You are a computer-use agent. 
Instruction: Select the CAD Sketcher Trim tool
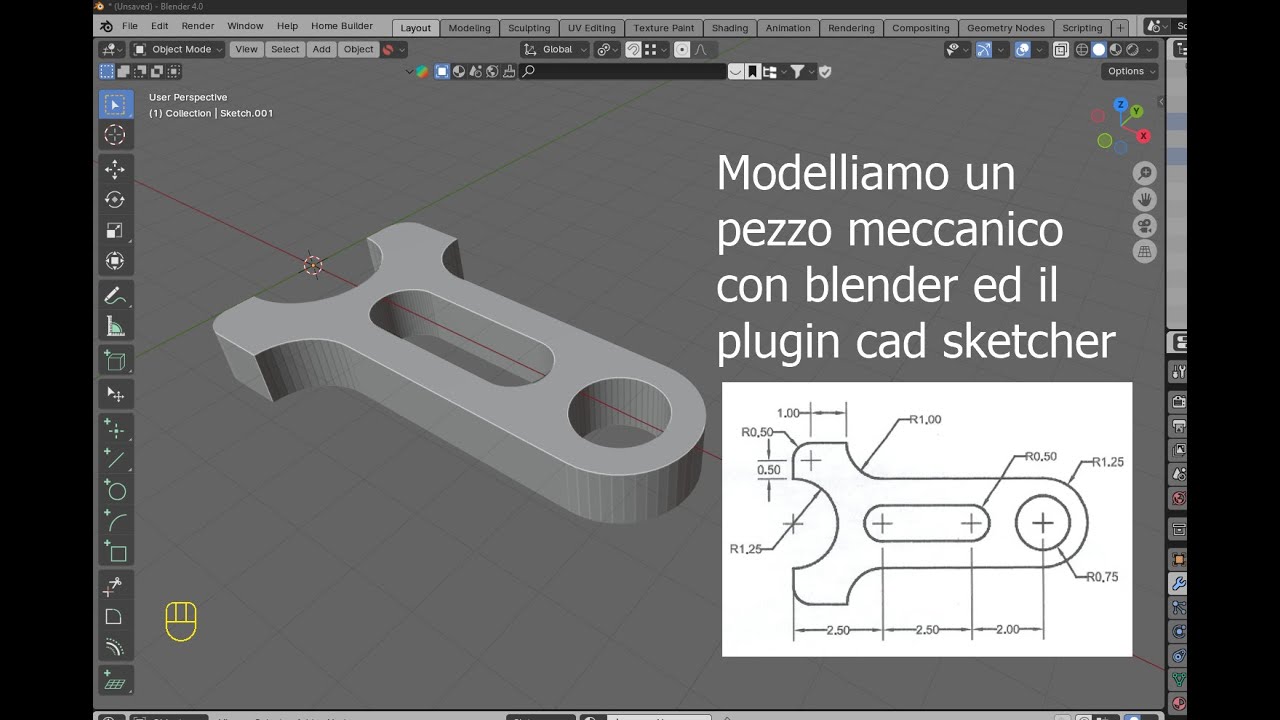115,586
